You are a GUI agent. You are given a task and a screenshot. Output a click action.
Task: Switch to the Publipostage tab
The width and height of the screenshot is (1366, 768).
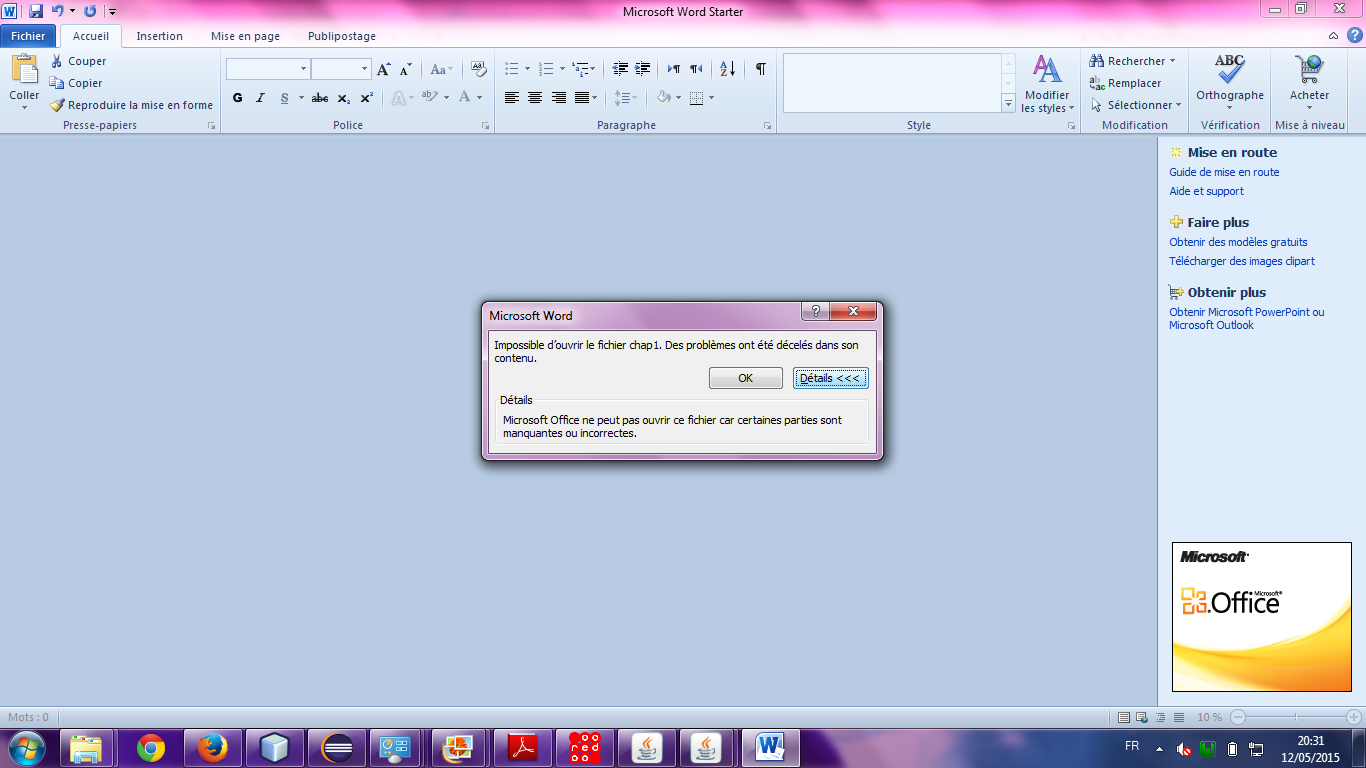tap(342, 36)
